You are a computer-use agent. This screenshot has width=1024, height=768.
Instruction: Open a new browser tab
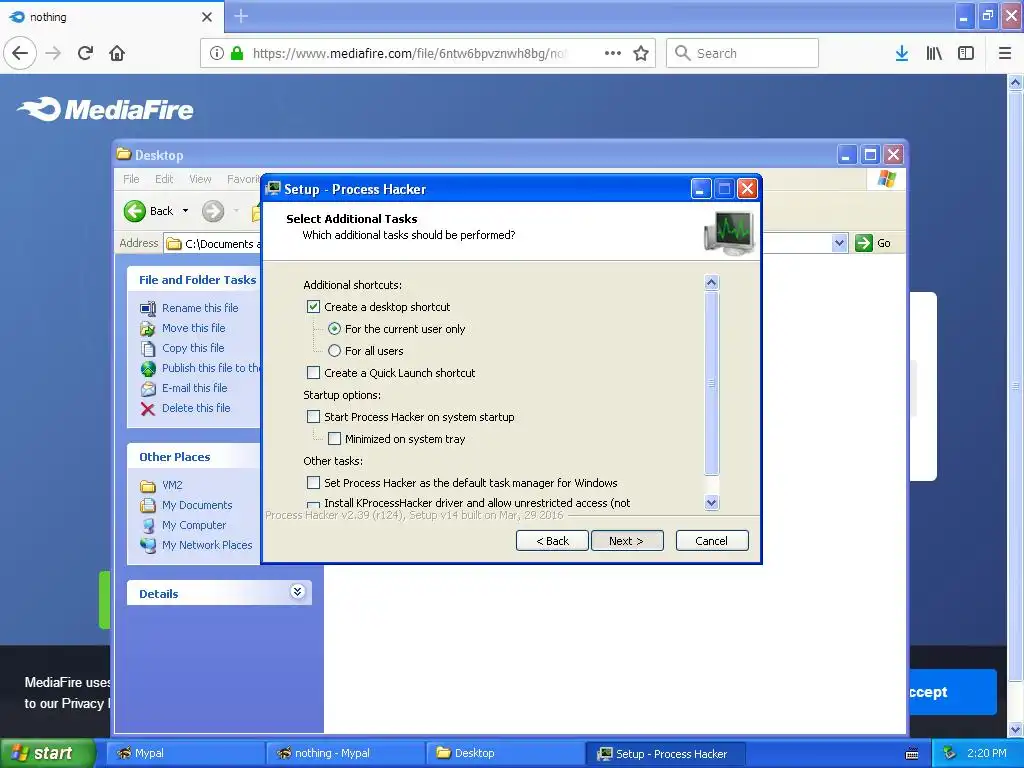tap(241, 16)
